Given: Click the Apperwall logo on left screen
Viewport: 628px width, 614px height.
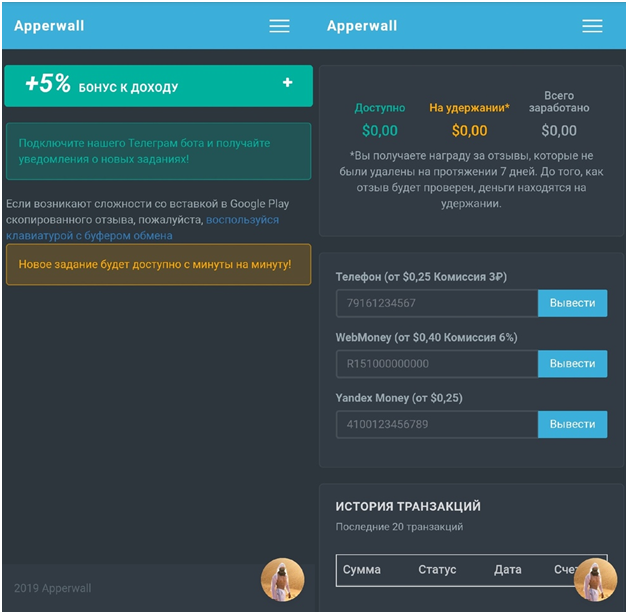Looking at the screenshot, I should click(49, 26).
